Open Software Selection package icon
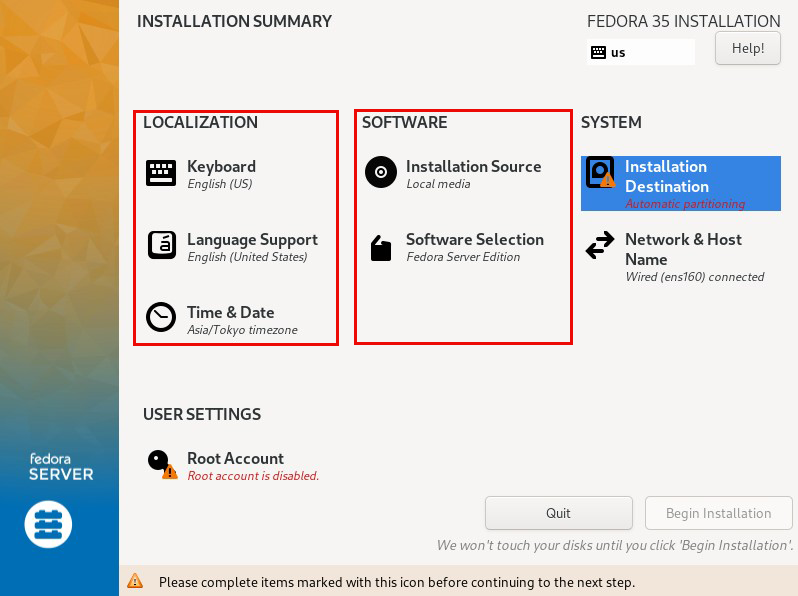 (x=381, y=248)
